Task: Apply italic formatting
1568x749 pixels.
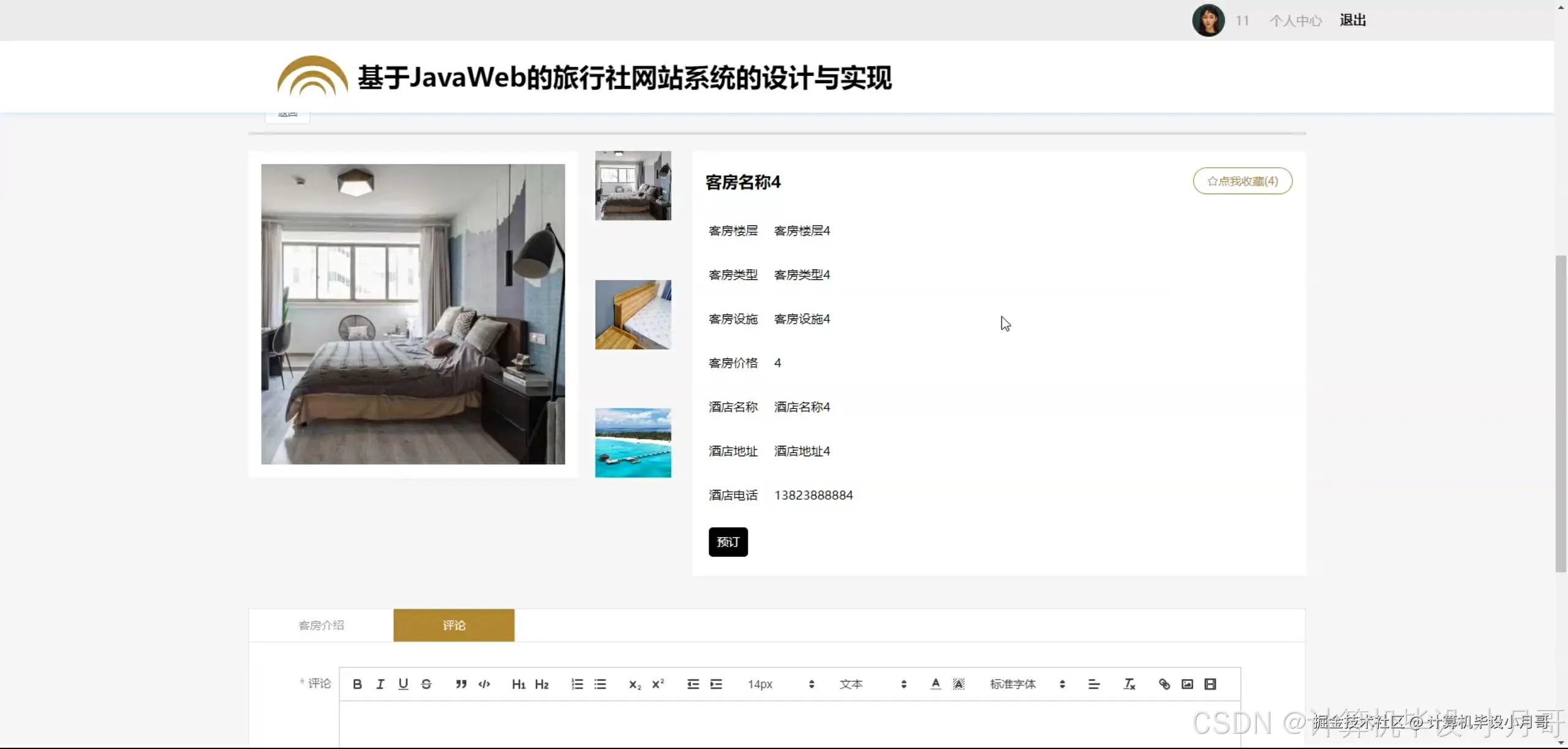Action: (380, 684)
